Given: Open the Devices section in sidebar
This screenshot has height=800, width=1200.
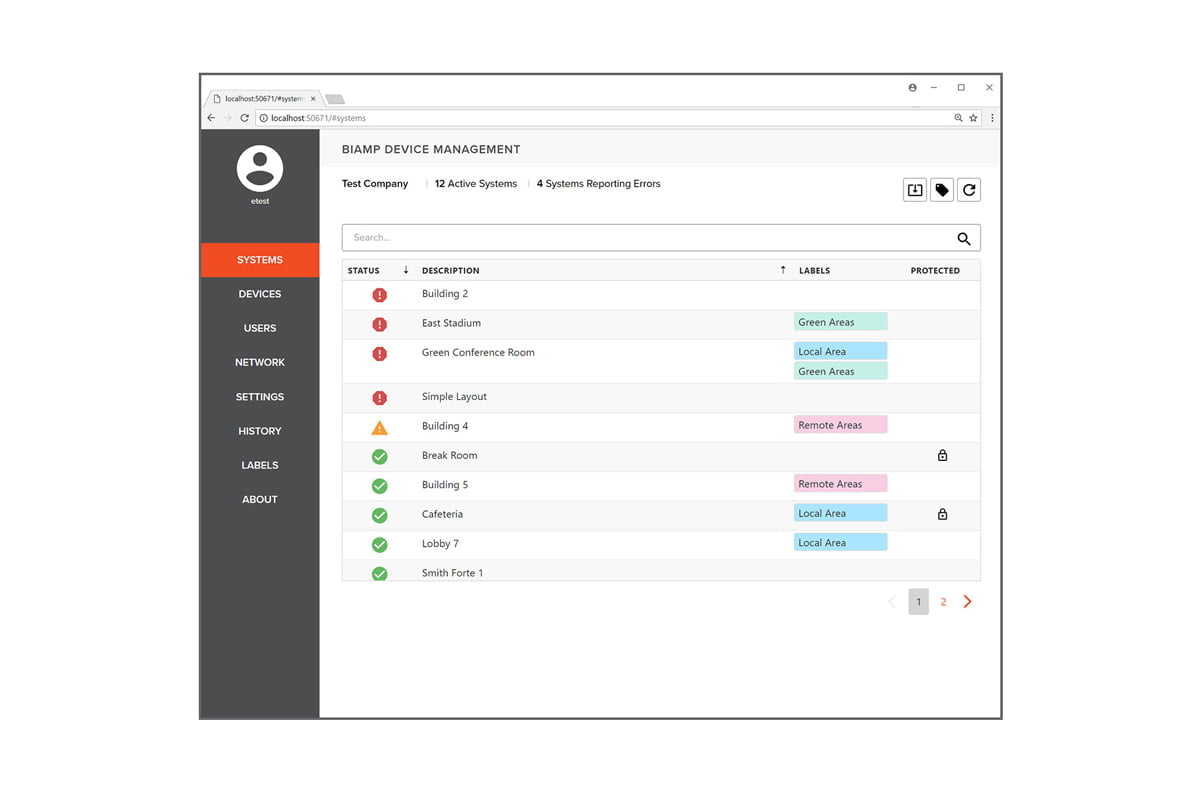Looking at the screenshot, I should (260, 294).
